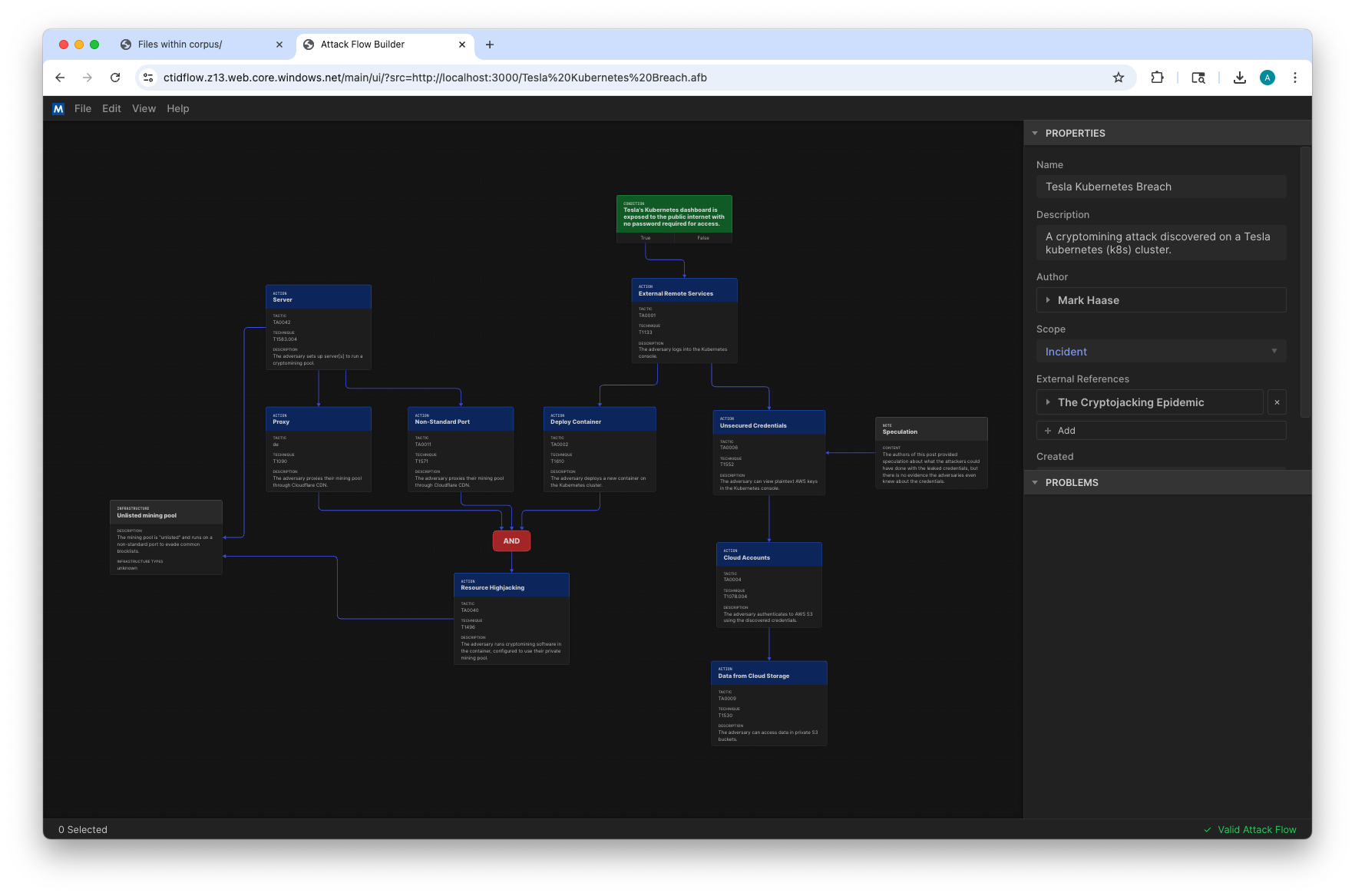Viewport: 1355px width, 896px height.
Task: Select the Resource Hijacking action node
Action: click(511, 619)
